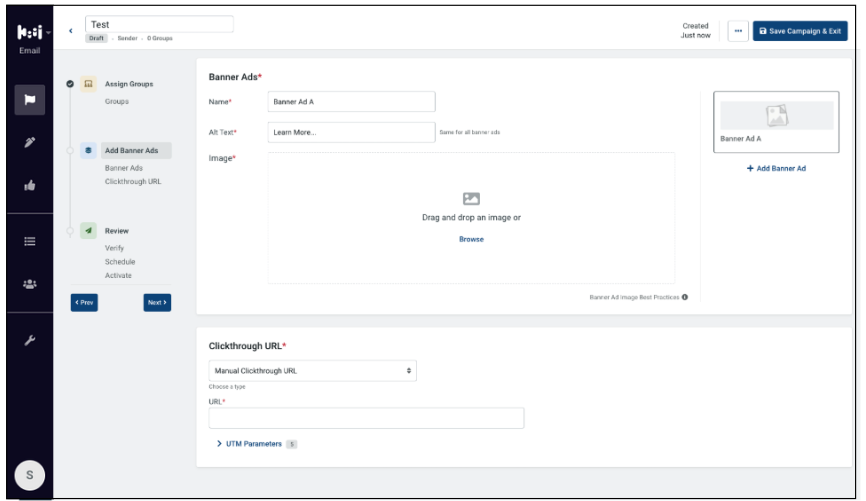Open the app switcher arrow beside logo
Viewport: 866px width, 501px height.
49,33
